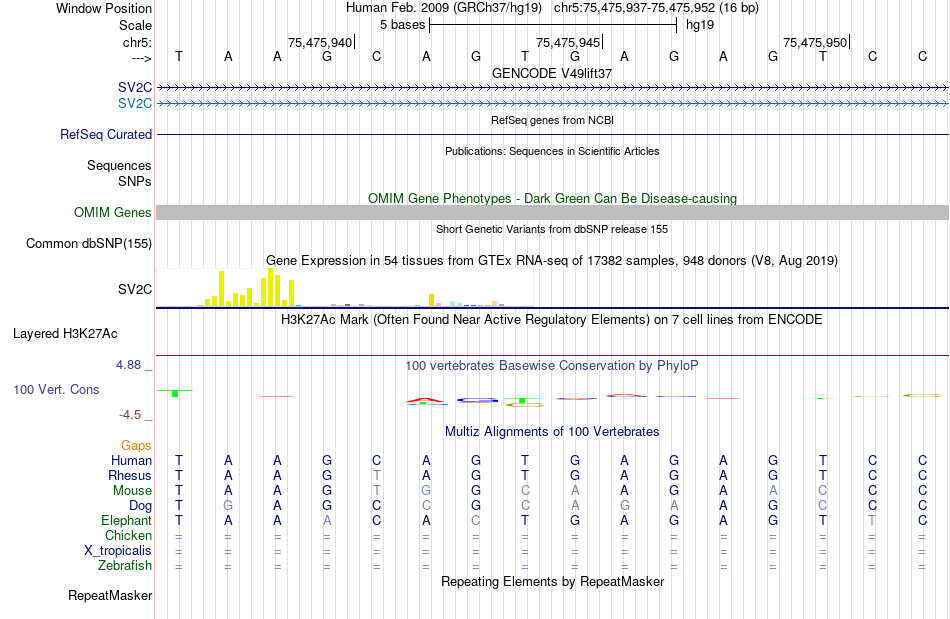
Task: Click the 75,475,950 position marker
Action: click(x=815, y=42)
